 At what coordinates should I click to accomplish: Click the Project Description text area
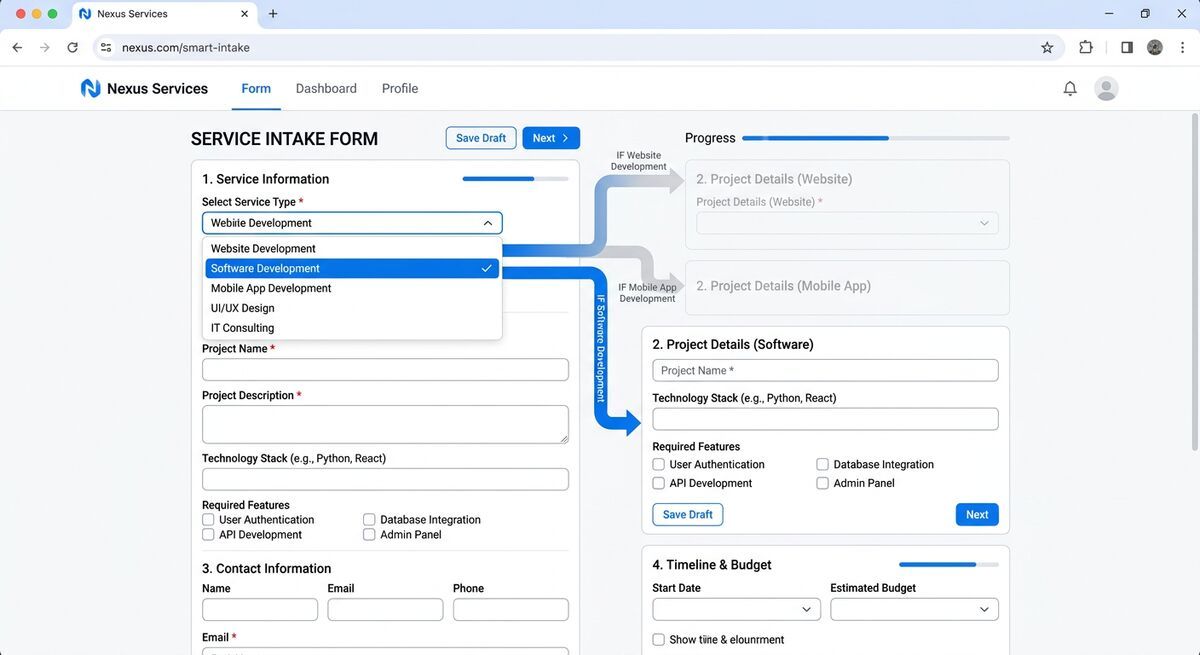[x=385, y=424]
